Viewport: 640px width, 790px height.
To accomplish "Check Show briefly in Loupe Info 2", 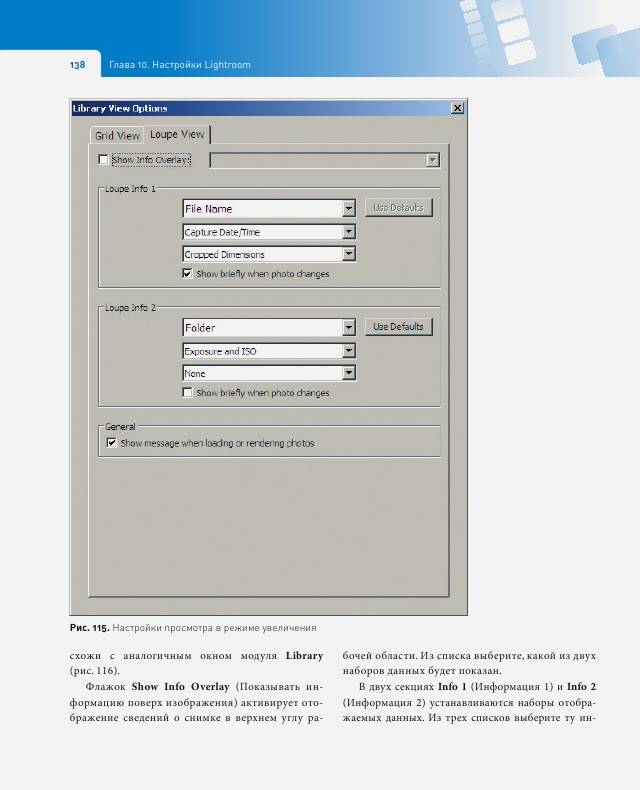I will pos(188,393).
